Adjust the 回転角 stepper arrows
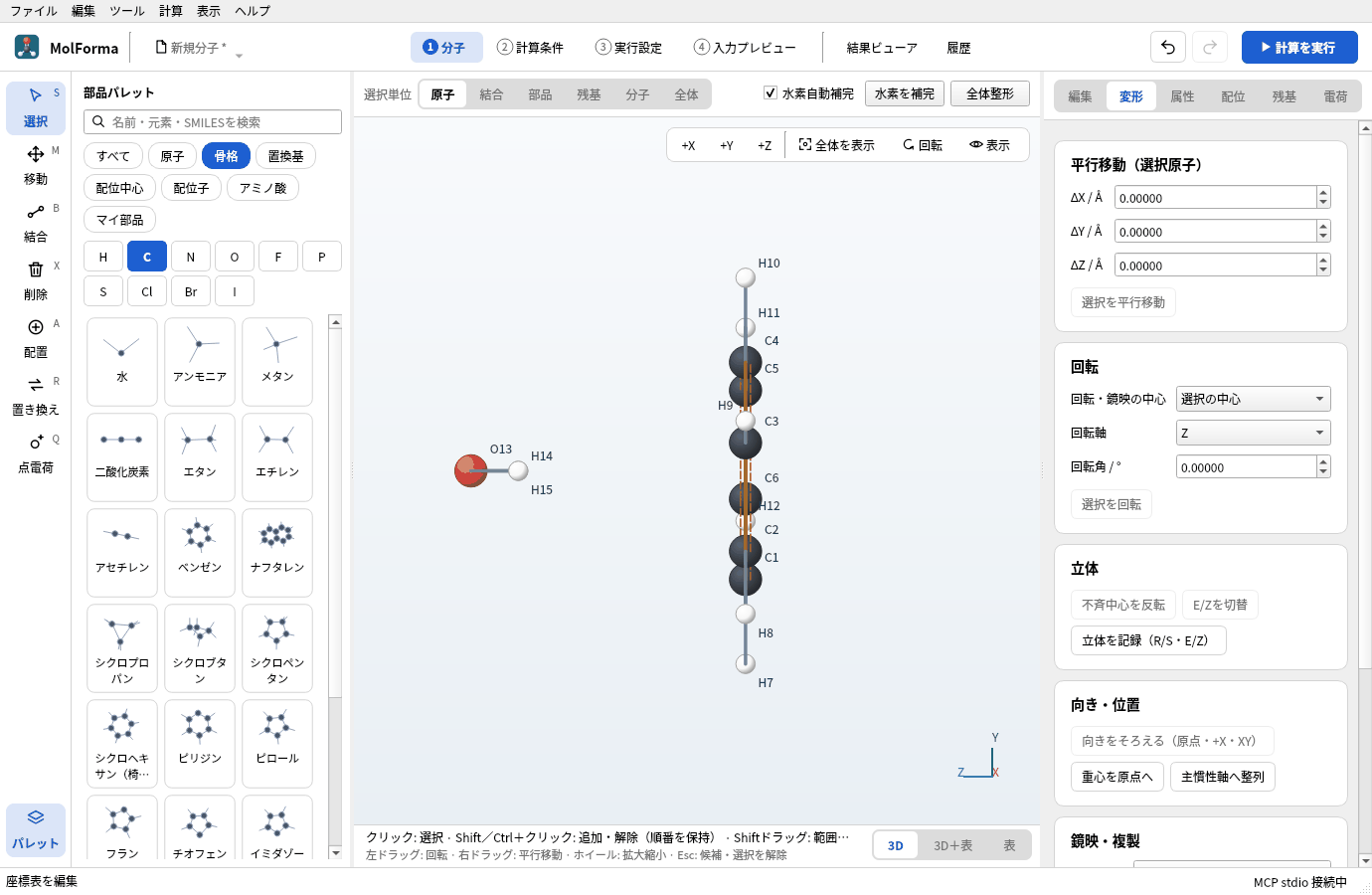1372x895 pixels. [1323, 466]
